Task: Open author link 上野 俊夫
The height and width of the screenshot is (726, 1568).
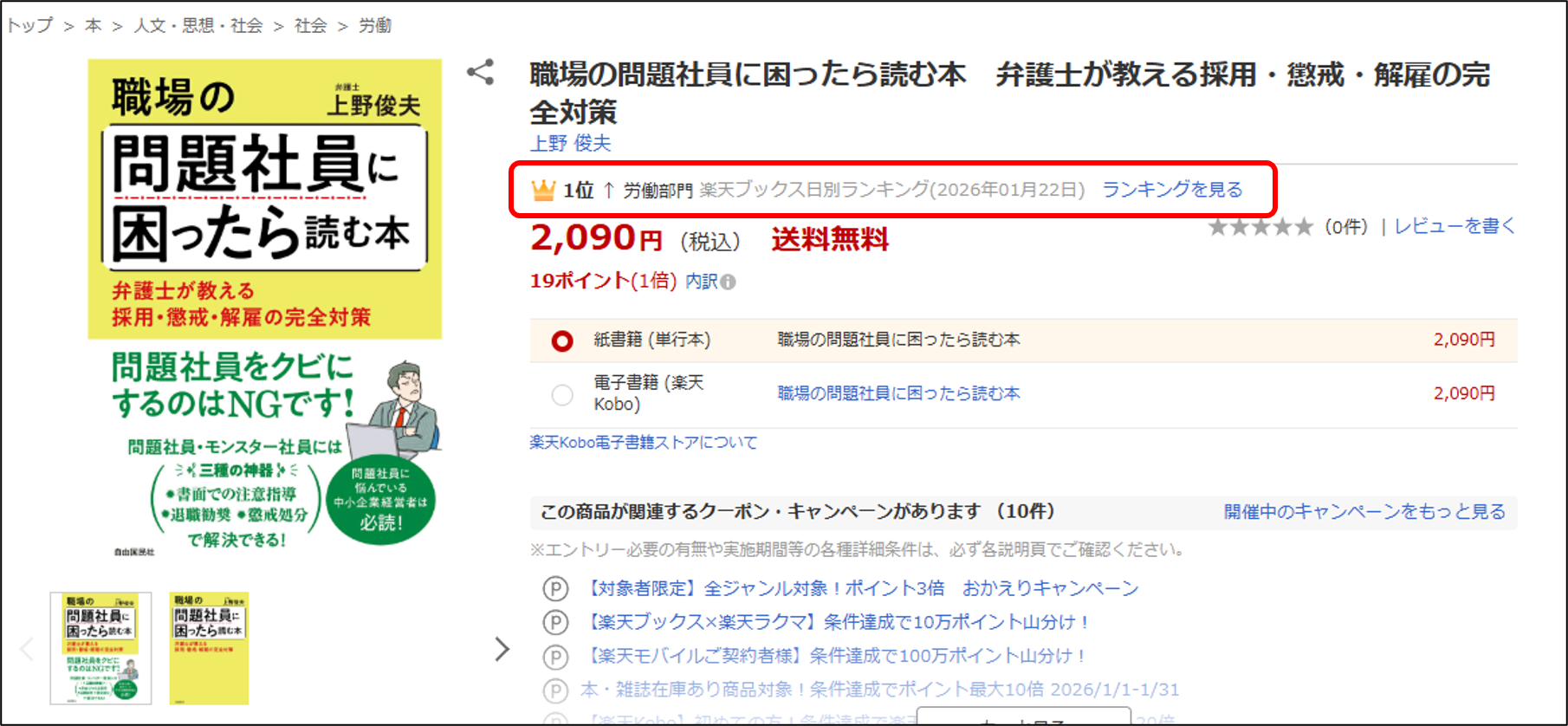Action: tap(570, 143)
